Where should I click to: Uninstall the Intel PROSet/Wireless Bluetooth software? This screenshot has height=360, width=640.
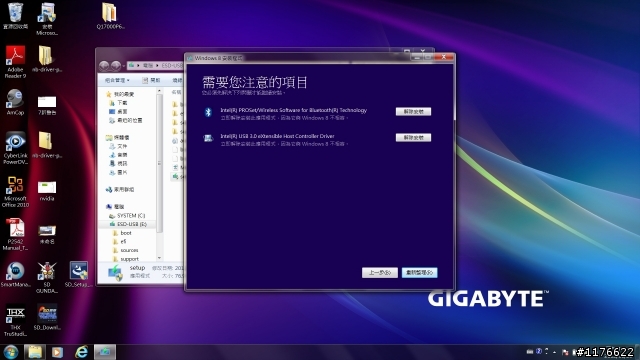[413, 111]
